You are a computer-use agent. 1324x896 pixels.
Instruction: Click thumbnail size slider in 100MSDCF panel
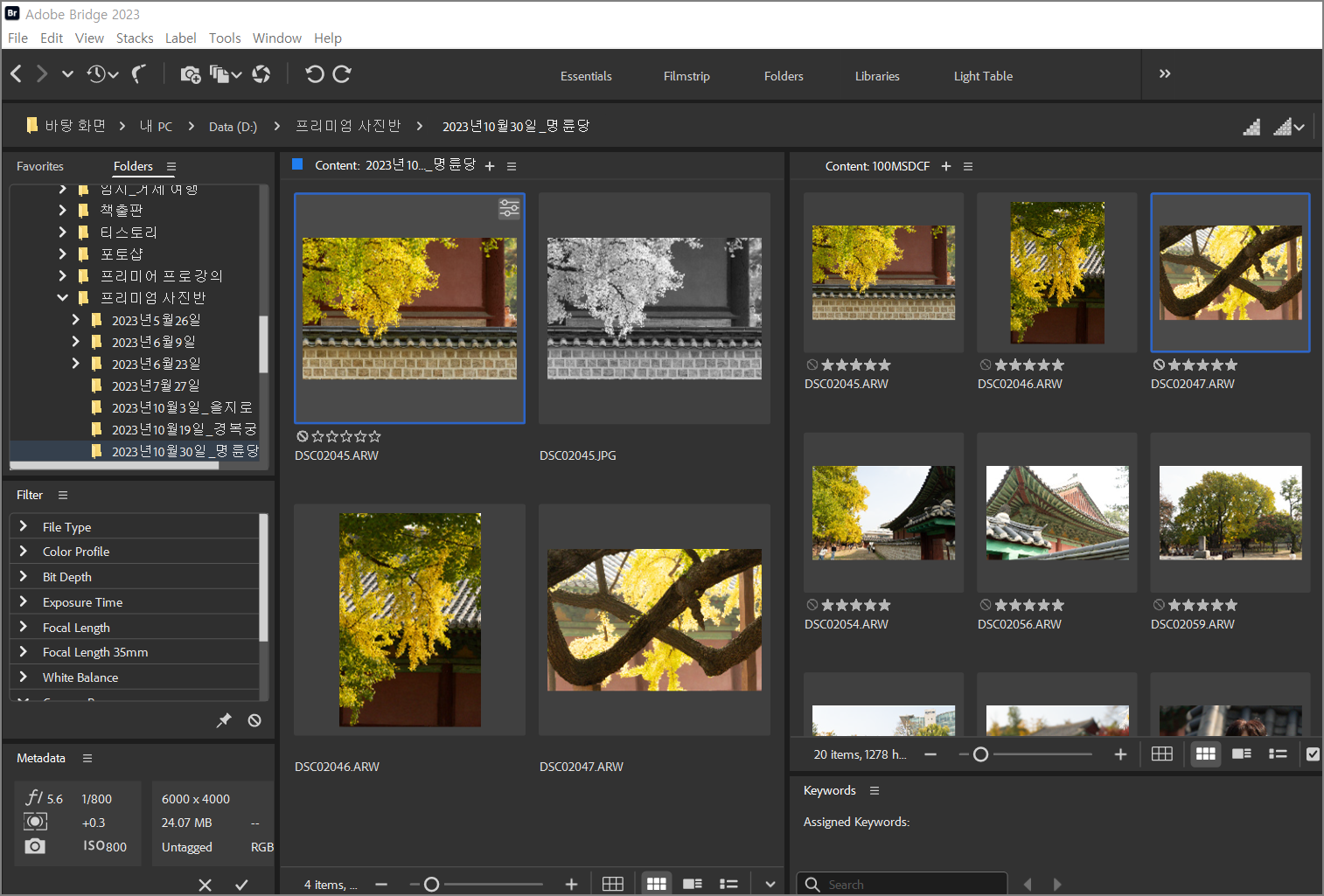(x=980, y=754)
